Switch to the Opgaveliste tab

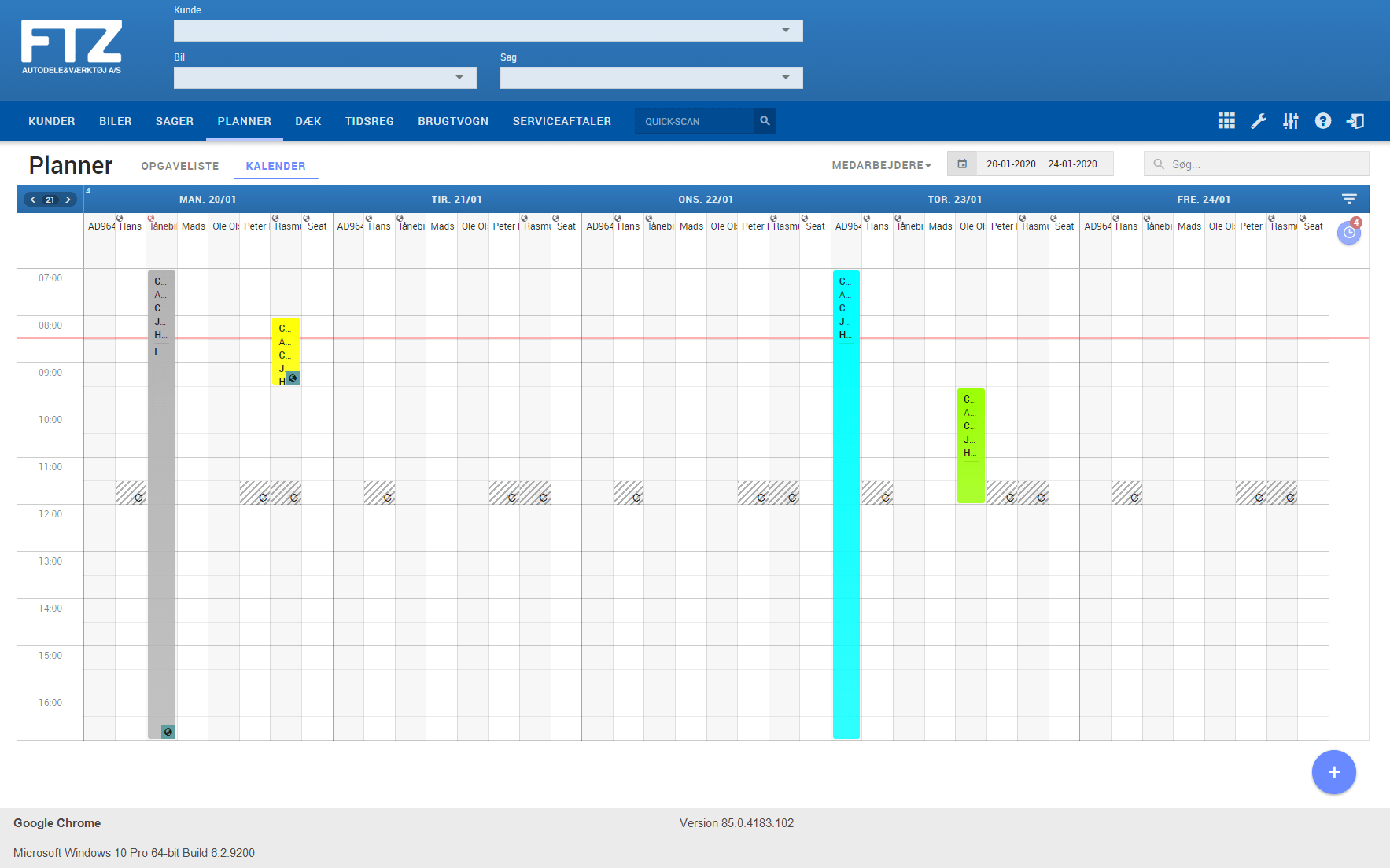pos(180,166)
